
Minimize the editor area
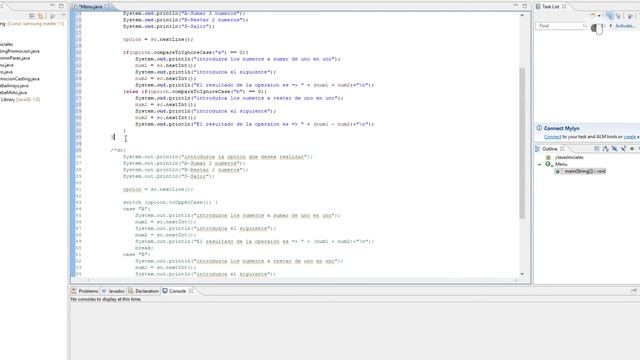(x=516, y=6)
